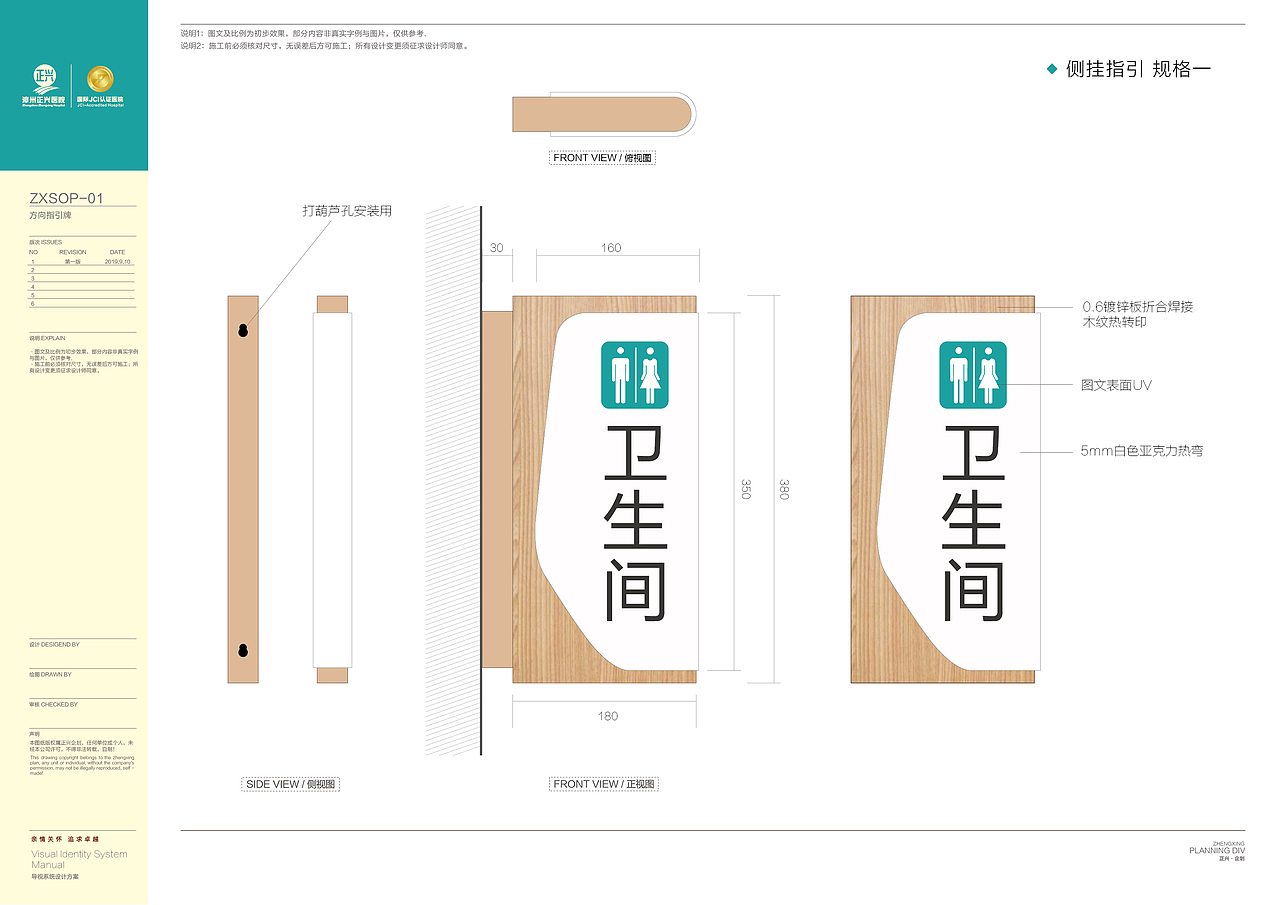Click the note line starting 说明1
Screen dimensions: 1280x905
coord(304,34)
